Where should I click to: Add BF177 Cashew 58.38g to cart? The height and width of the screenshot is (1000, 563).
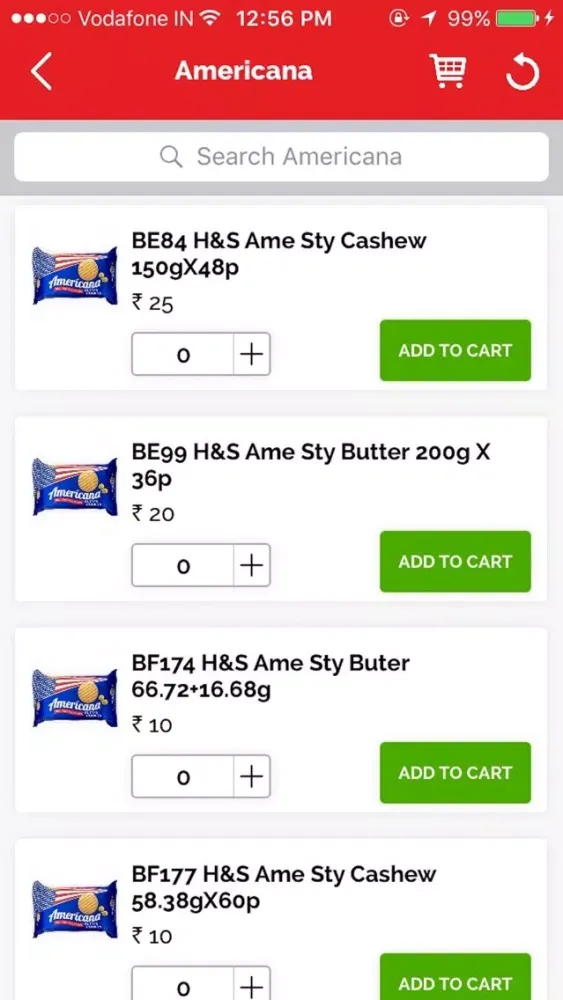pyautogui.click(x=455, y=977)
